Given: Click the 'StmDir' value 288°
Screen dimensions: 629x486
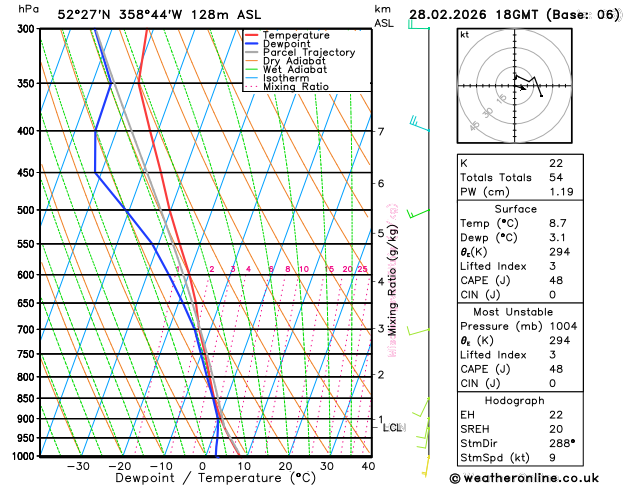Looking at the screenshot, I should (x=562, y=443).
